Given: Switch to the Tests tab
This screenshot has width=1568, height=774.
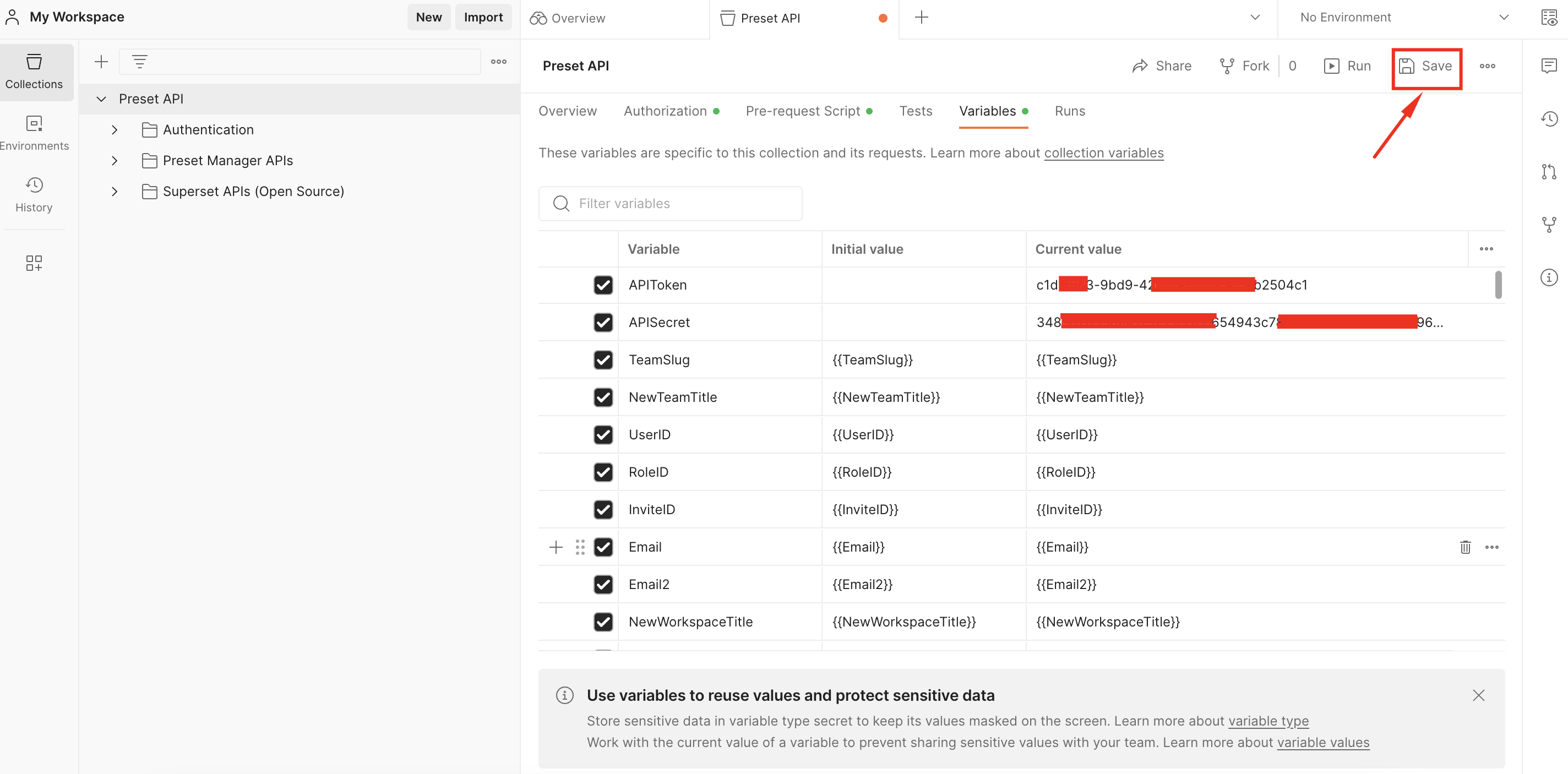Looking at the screenshot, I should click(916, 111).
